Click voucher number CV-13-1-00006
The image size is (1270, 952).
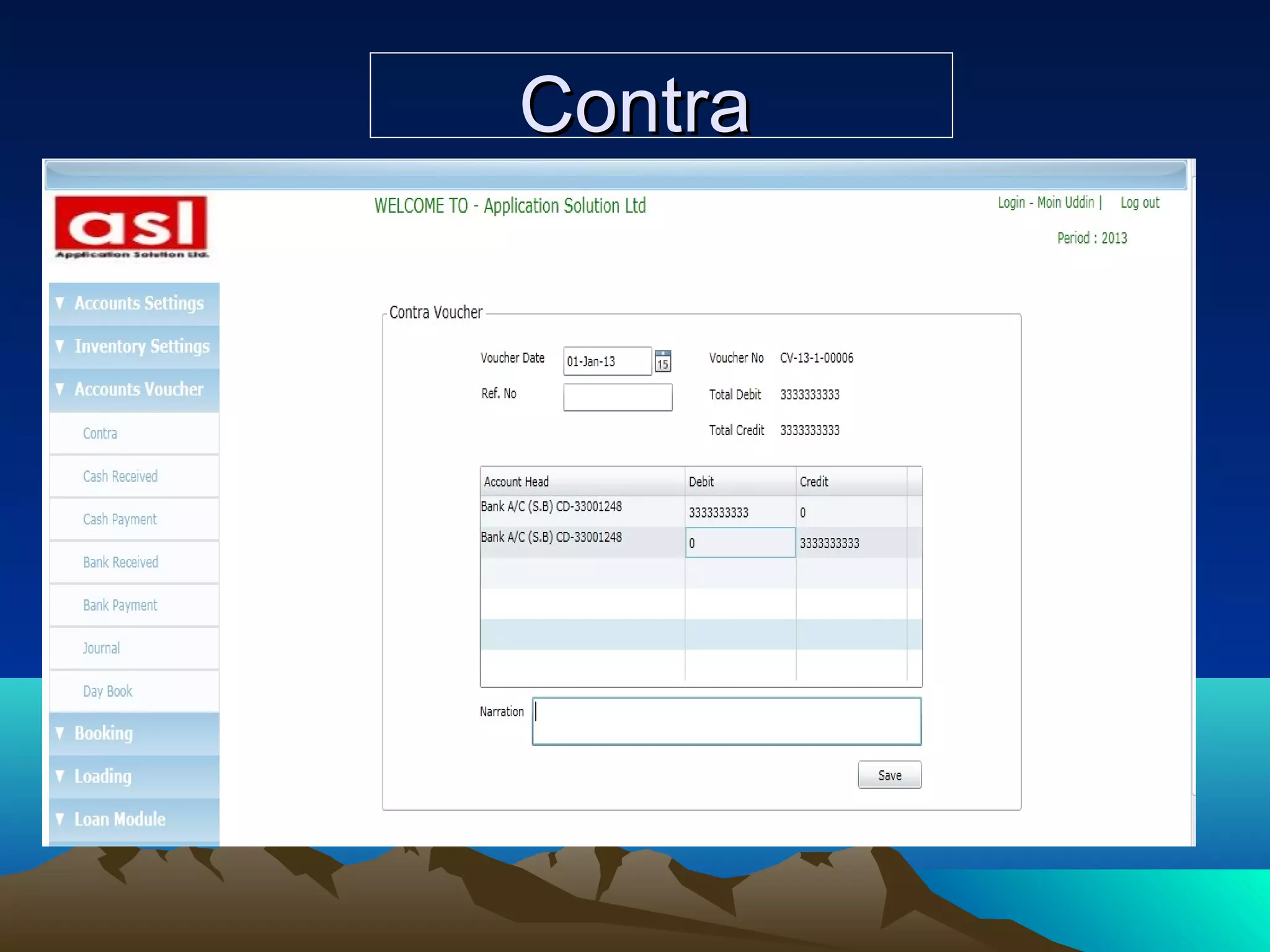(x=817, y=358)
